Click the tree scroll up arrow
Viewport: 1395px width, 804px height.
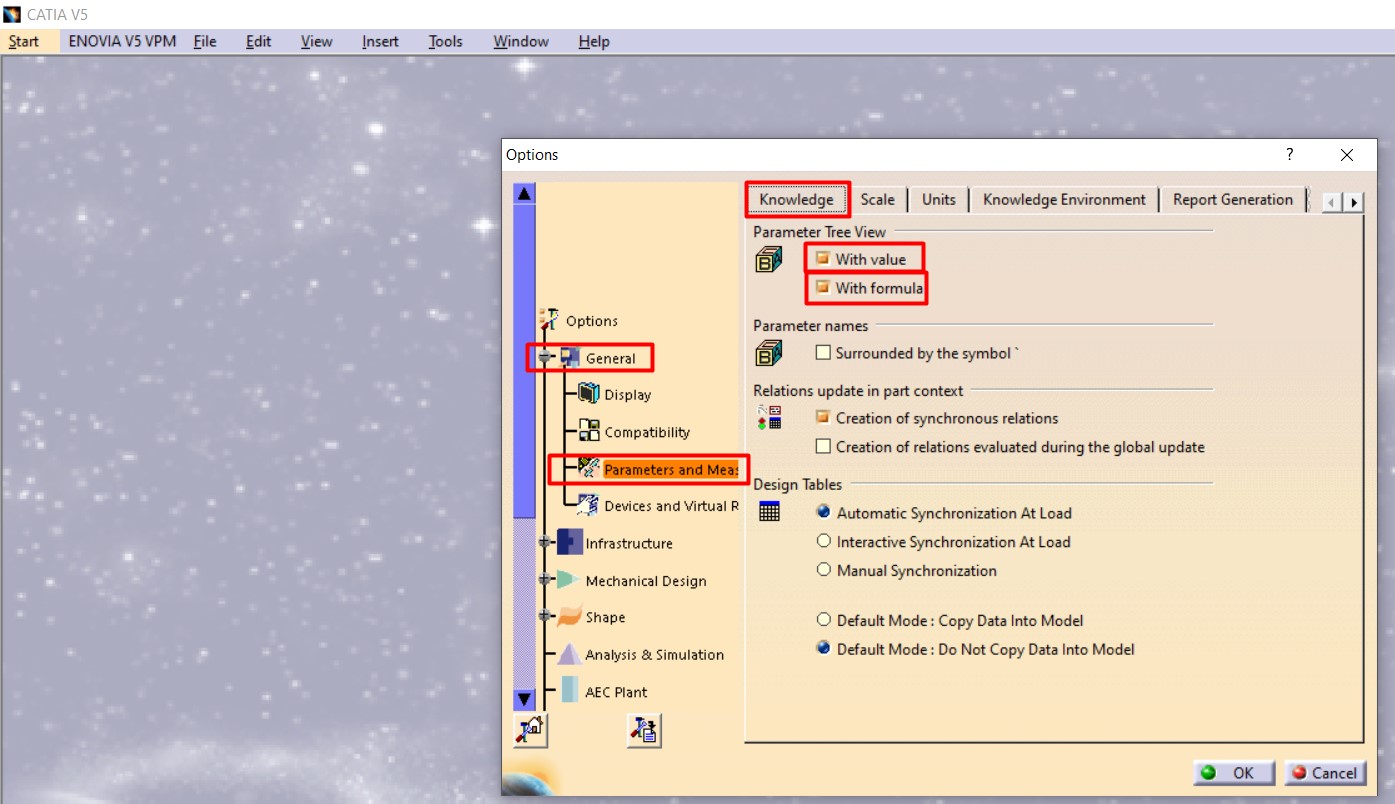pos(524,193)
